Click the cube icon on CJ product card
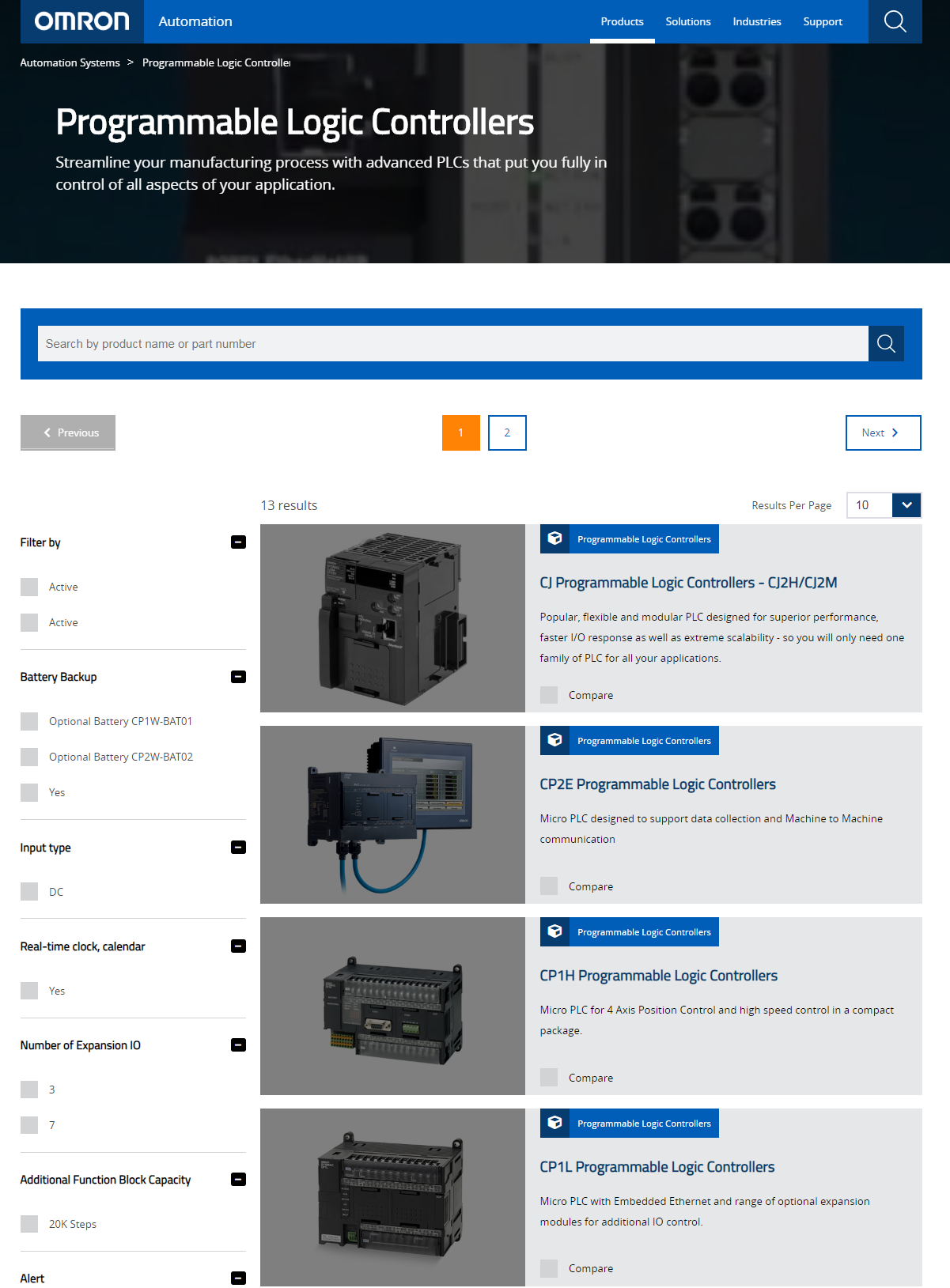The height and width of the screenshot is (1288, 950). pyautogui.click(x=555, y=539)
